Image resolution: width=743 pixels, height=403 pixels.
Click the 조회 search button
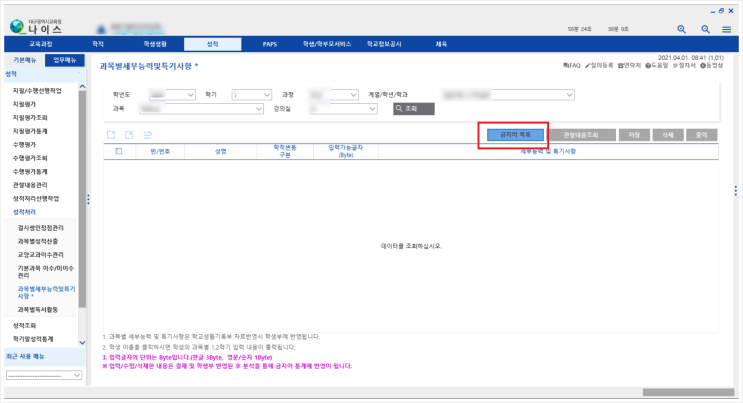pos(414,109)
